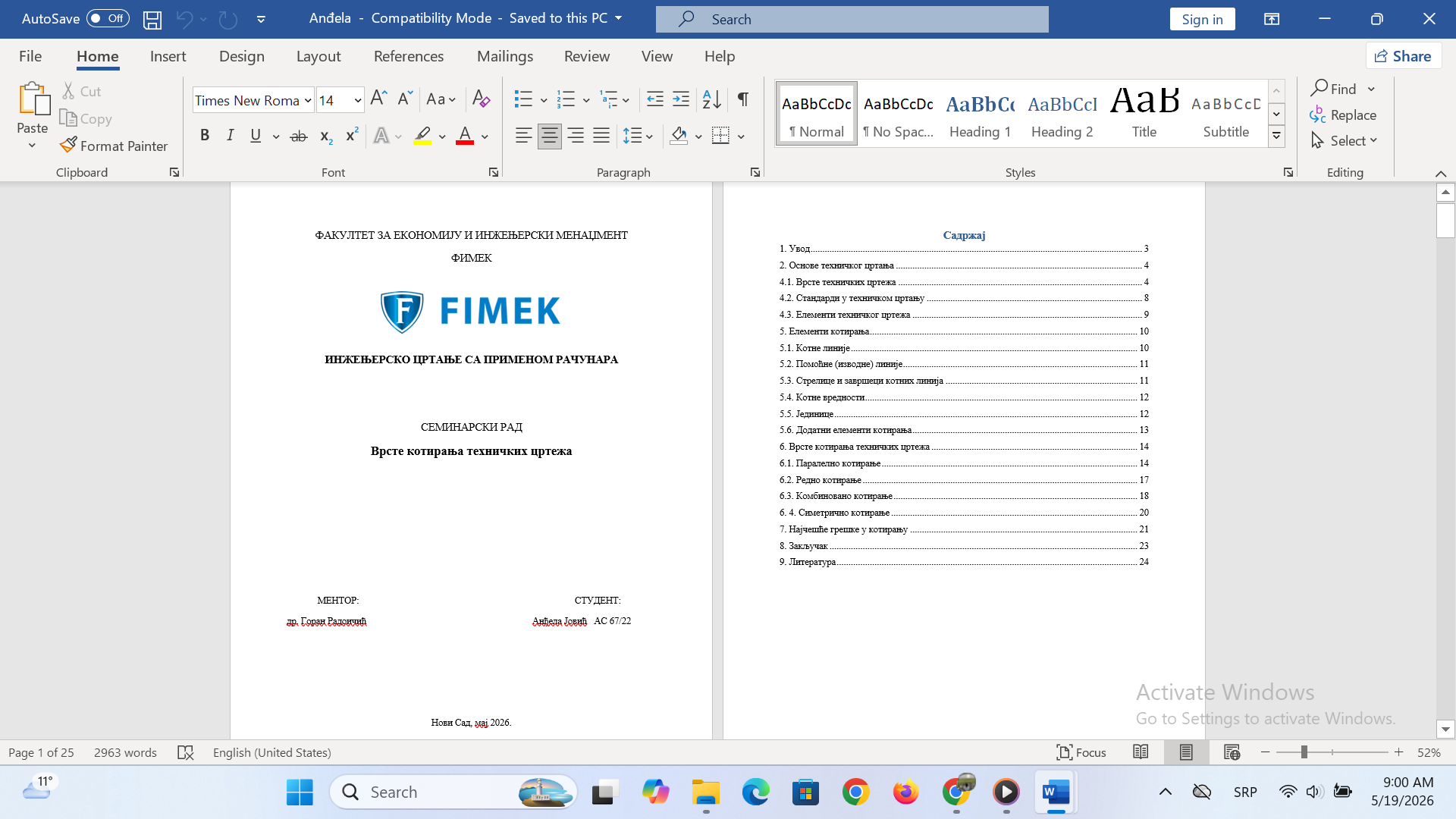Toggle Underline formatting
This screenshot has width=1456, height=819.
point(256,136)
